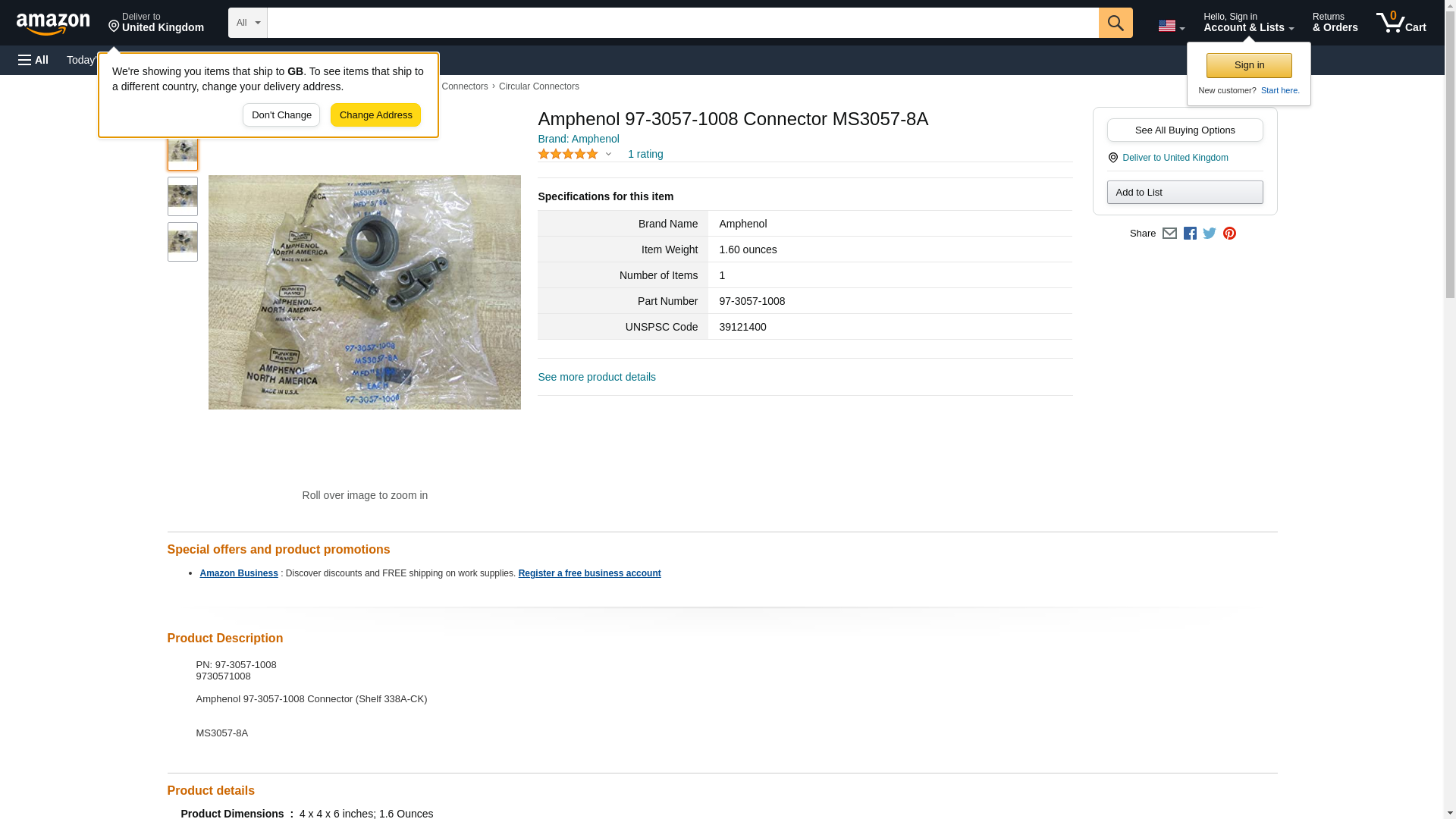Click Don't Change button

(x=281, y=115)
